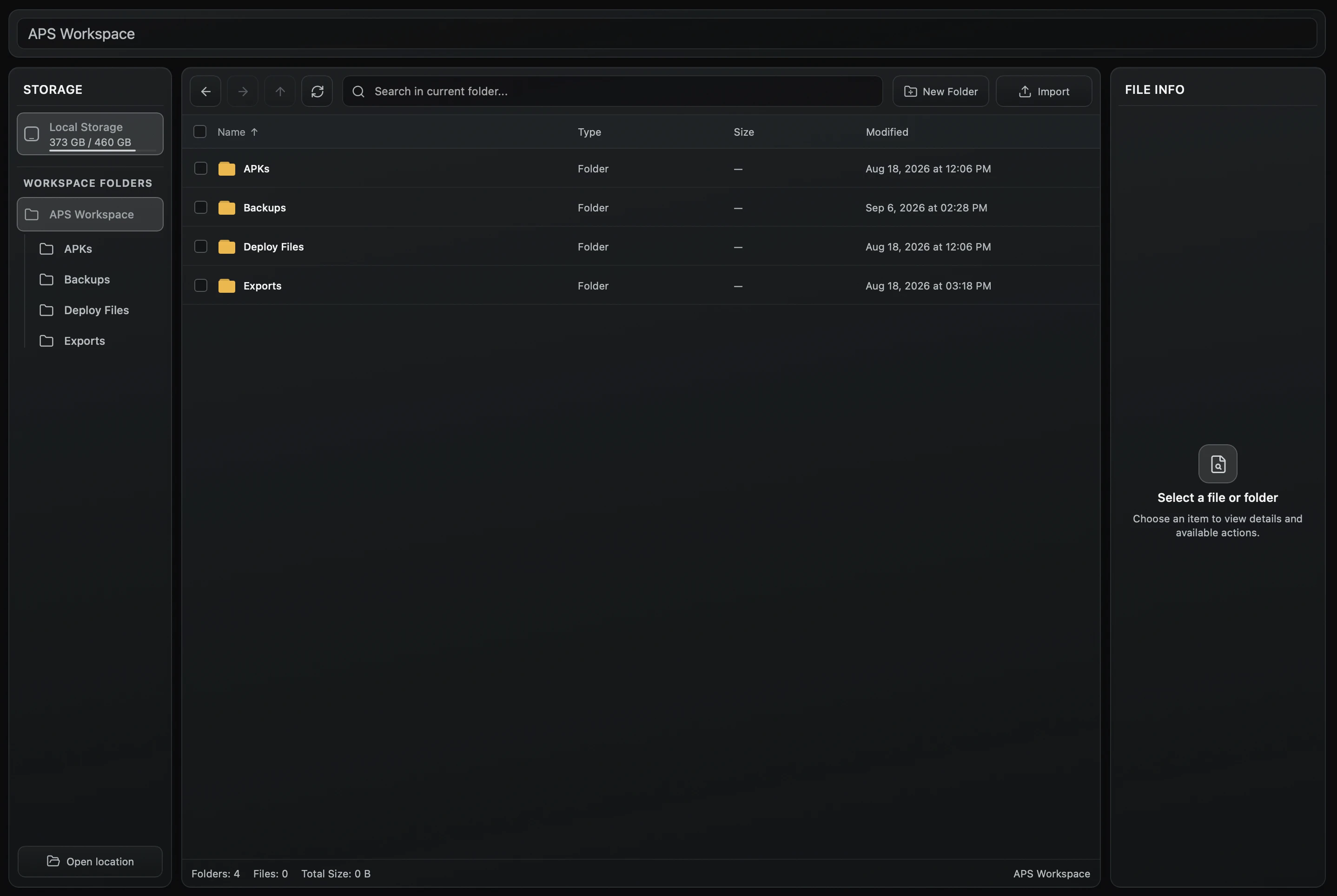Check the APKs row checkbox
Image resolution: width=1337 pixels, height=896 pixels.
tap(201, 168)
